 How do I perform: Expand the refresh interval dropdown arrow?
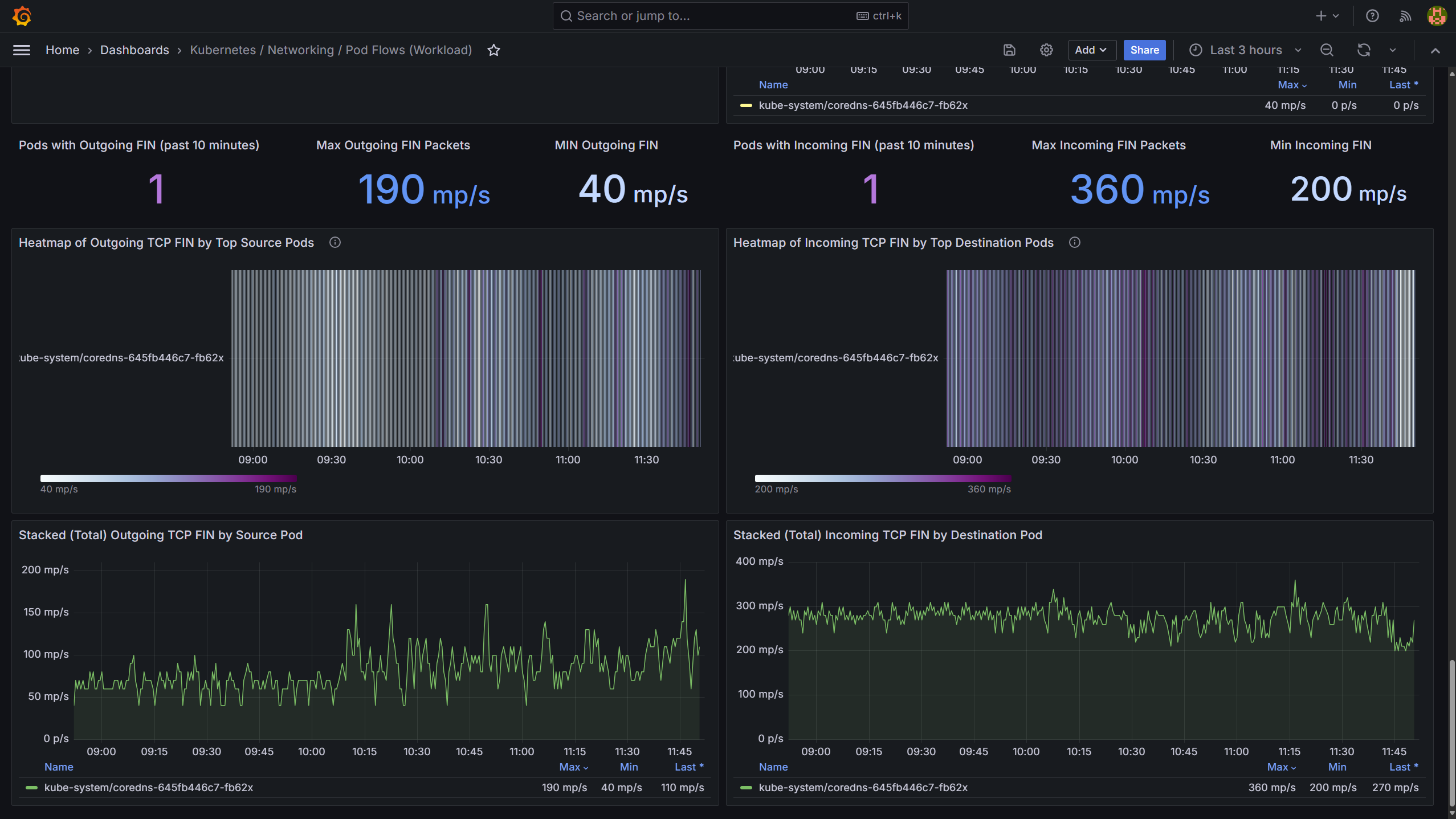[x=1393, y=50]
